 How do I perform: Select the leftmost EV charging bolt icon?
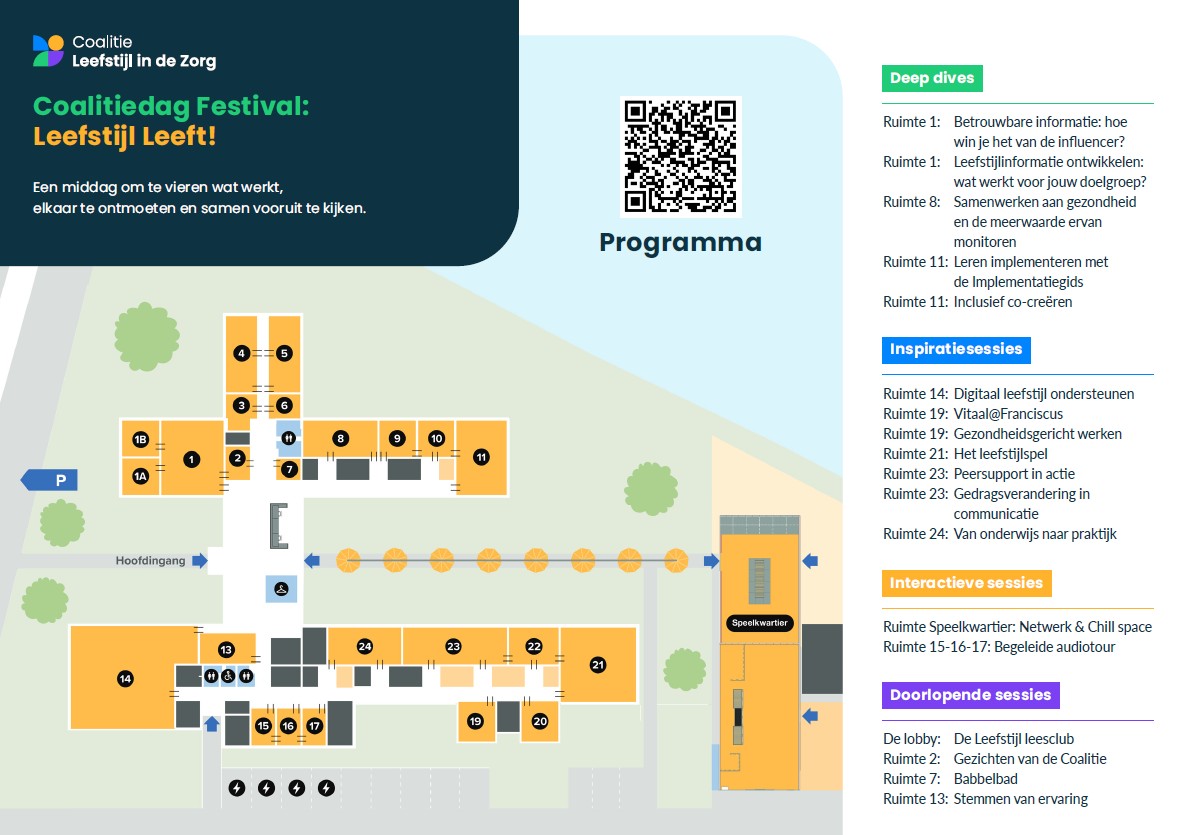click(x=236, y=788)
